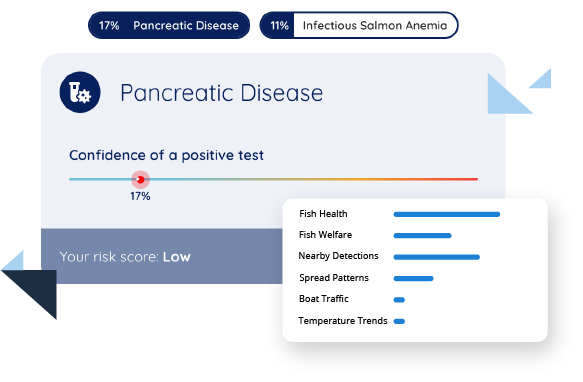Switch to Infectious Salmon Anemia tab
Image resolution: width=583 pixels, height=382 pixels.
[359, 25]
